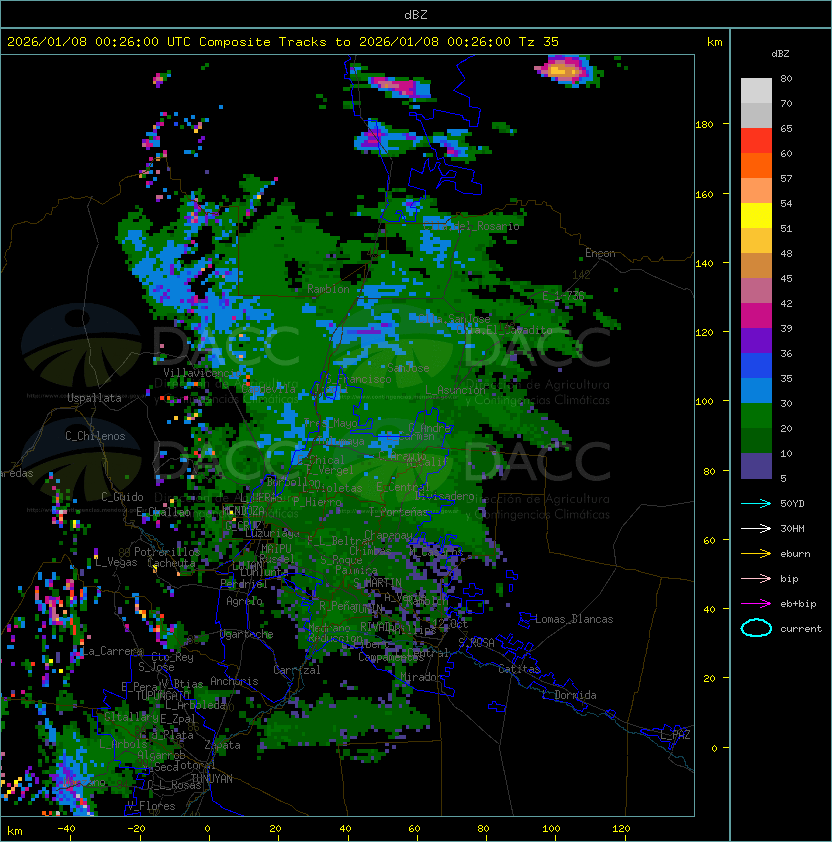The image size is (832, 842).
Task: Click the 'C_Guido' map label
Action: 122,497
